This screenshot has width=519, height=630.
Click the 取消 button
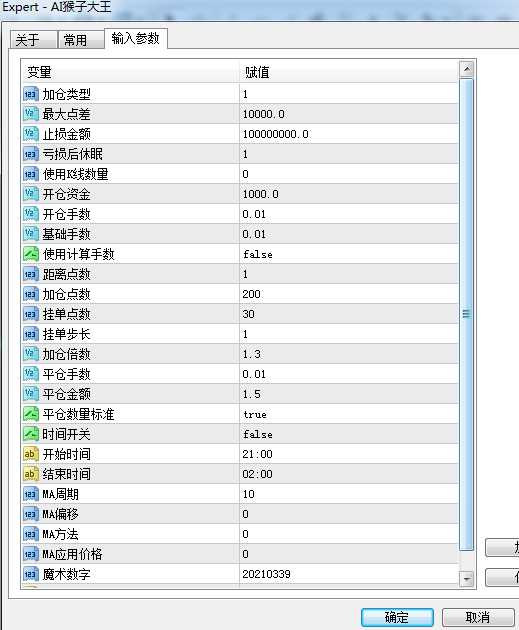click(x=478, y=617)
